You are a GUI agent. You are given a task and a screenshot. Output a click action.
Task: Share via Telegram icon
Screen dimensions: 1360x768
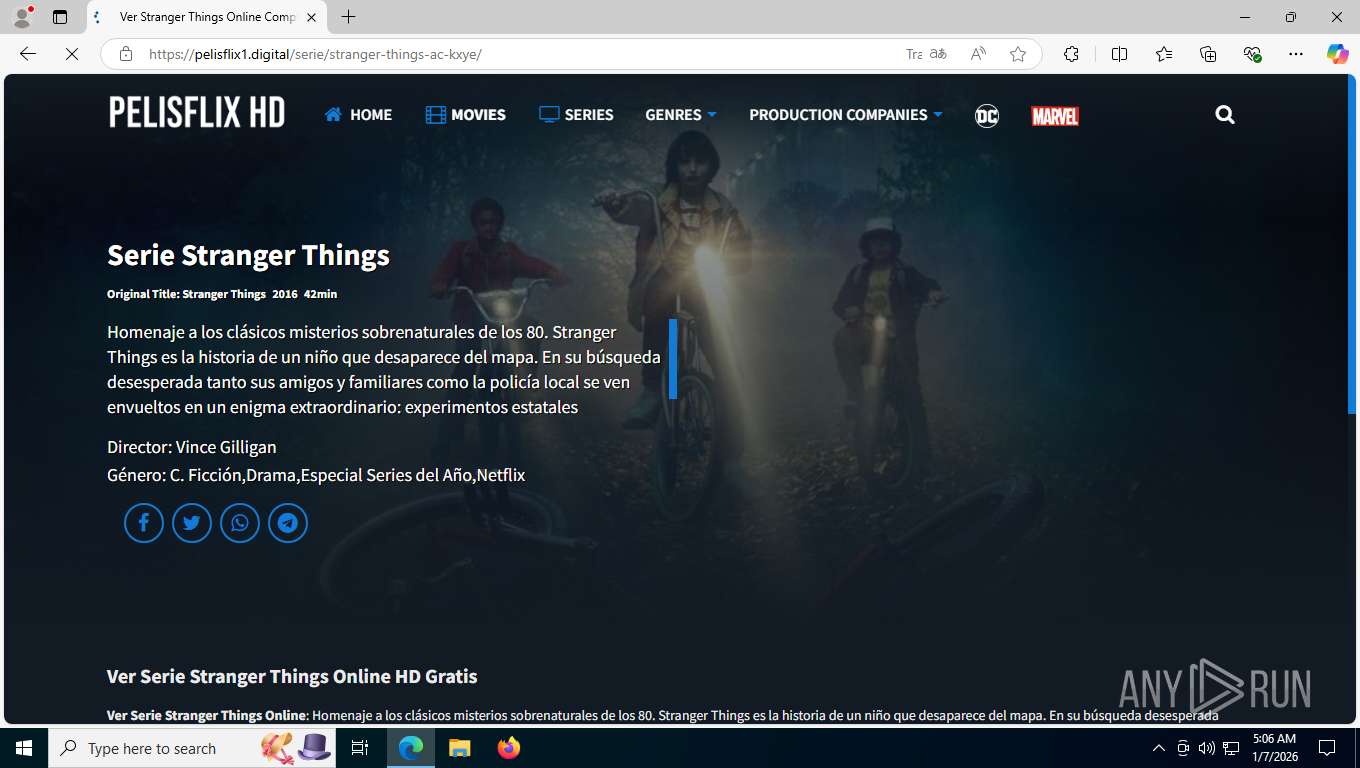pyautogui.click(x=288, y=523)
